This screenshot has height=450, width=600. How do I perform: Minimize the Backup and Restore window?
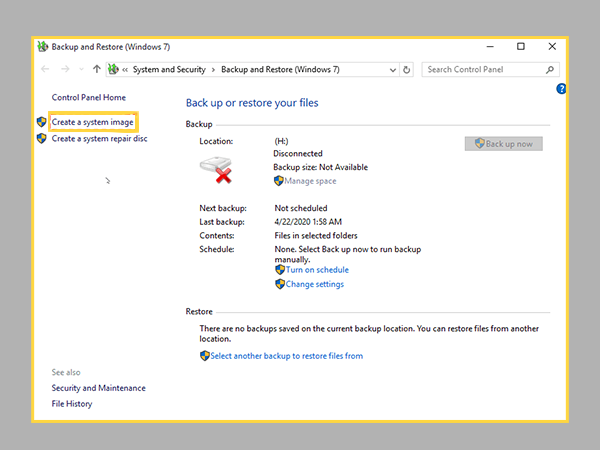tap(490, 47)
